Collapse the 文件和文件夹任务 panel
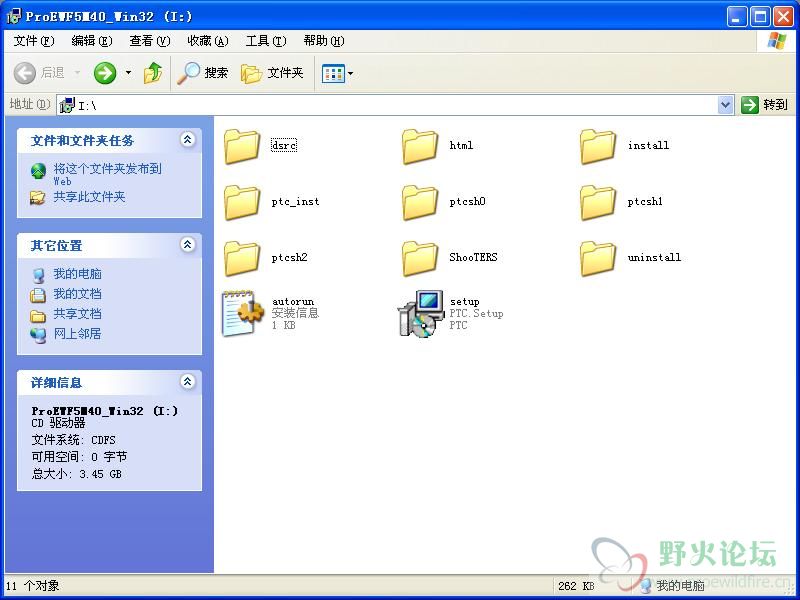 point(188,140)
